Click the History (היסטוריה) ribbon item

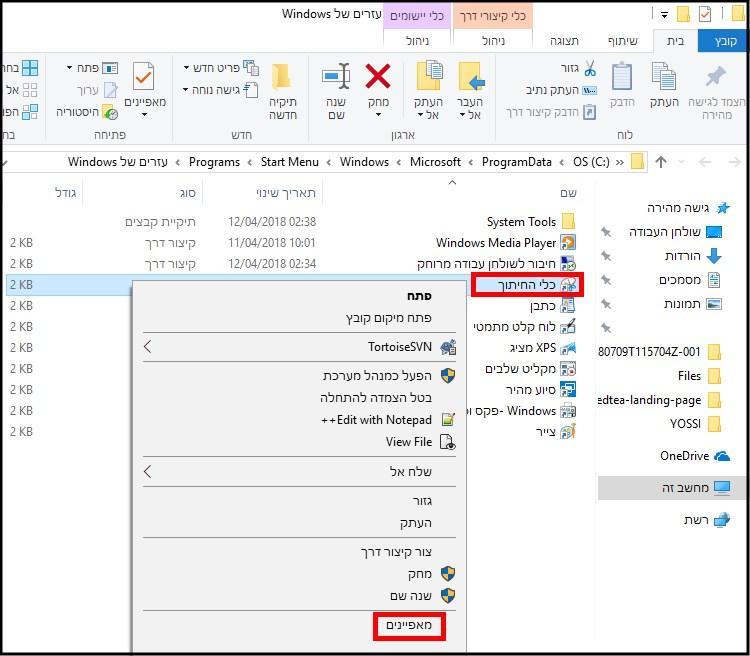click(x=87, y=112)
